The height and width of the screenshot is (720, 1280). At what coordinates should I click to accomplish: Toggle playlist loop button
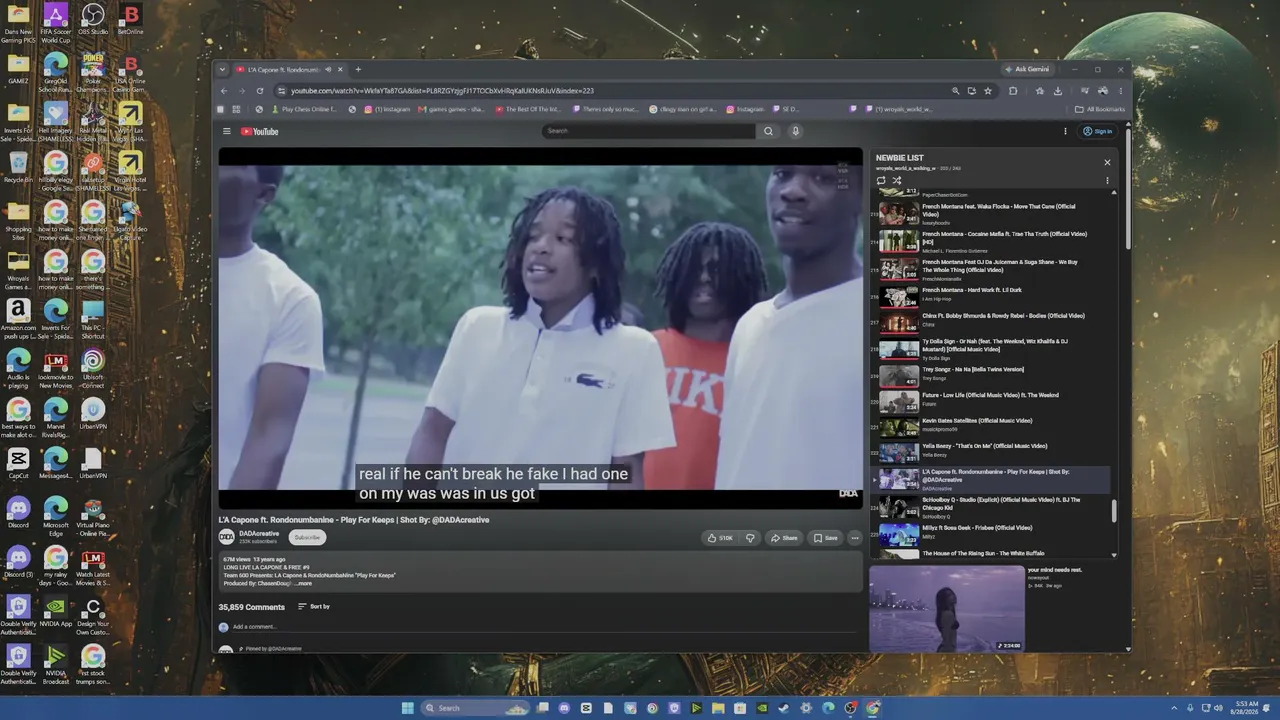point(881,181)
